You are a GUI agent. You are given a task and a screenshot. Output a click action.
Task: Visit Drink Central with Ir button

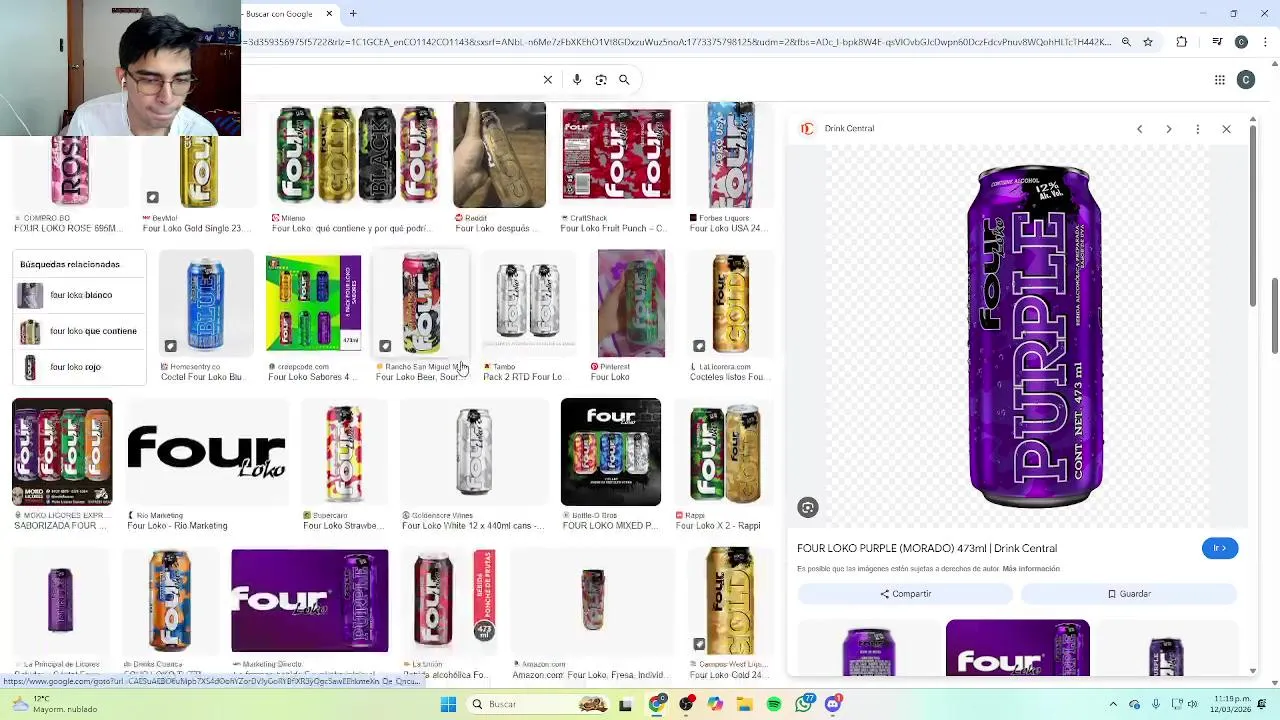1220,548
